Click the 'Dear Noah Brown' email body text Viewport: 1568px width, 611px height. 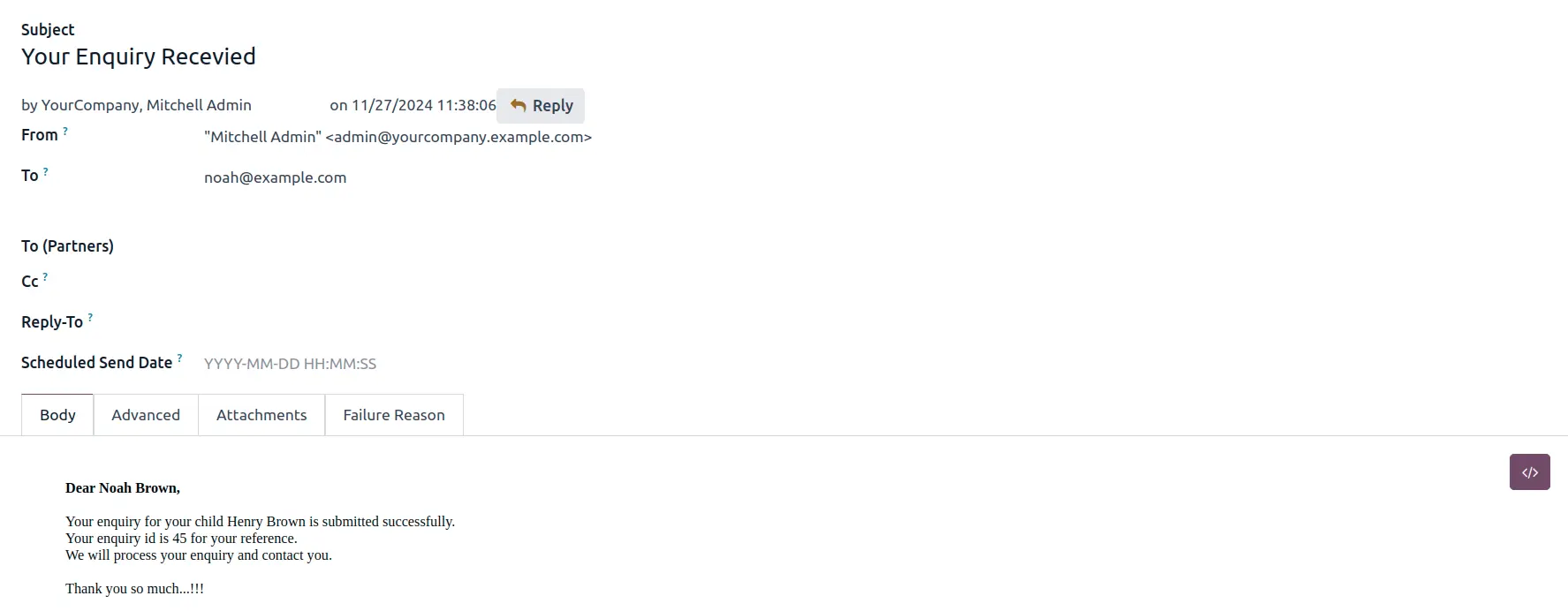click(x=123, y=488)
